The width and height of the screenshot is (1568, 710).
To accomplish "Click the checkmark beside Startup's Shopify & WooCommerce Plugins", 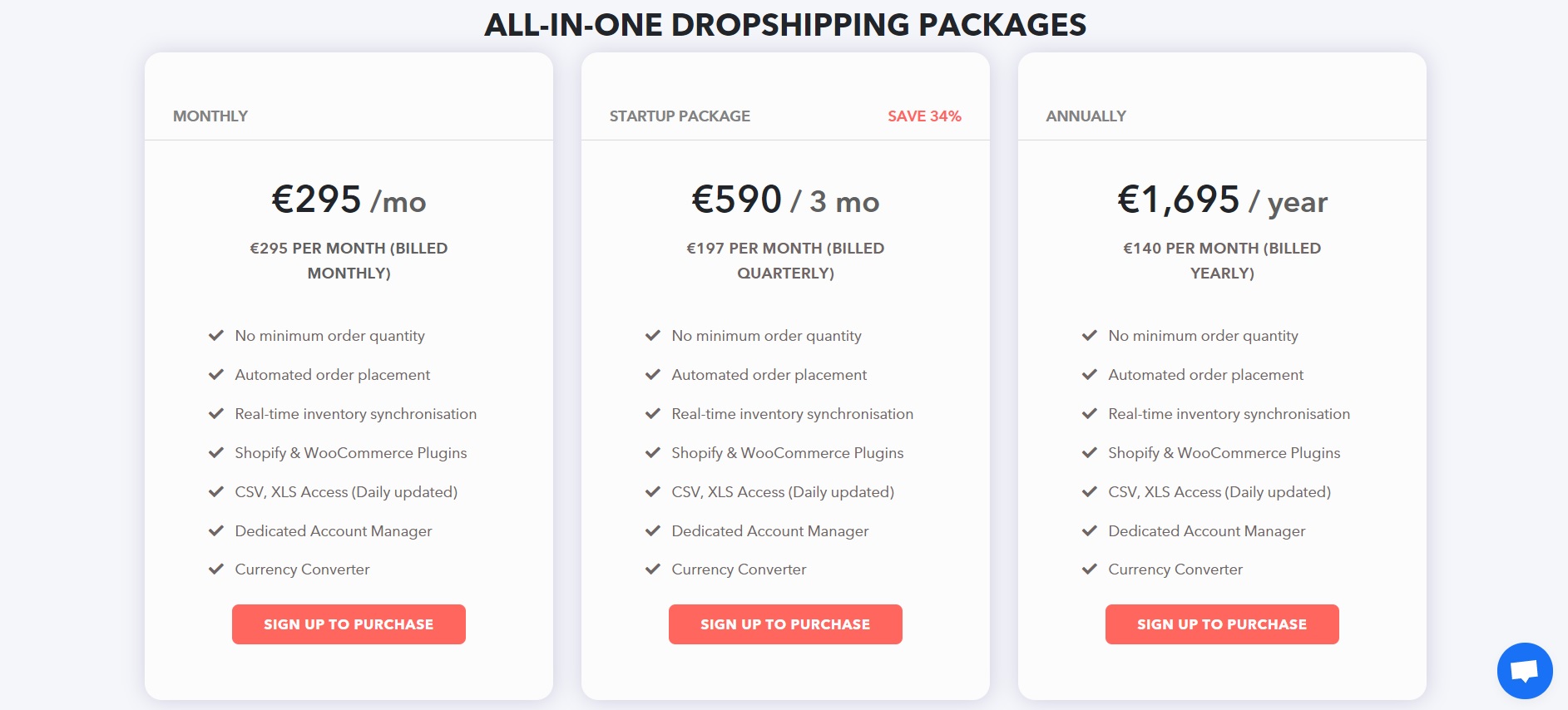I will pos(651,452).
